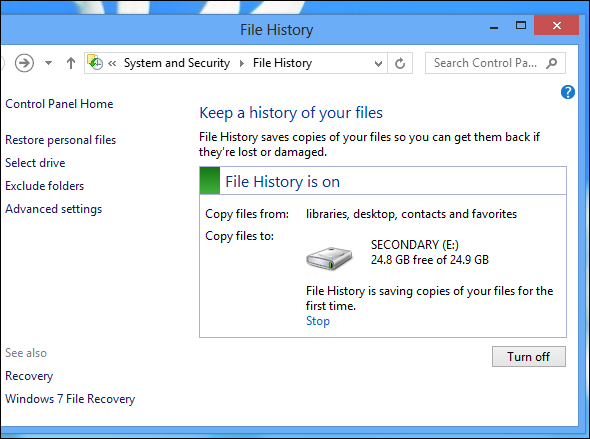590x439 pixels.
Task: Open the Help question mark icon
Action: pyautogui.click(x=567, y=92)
